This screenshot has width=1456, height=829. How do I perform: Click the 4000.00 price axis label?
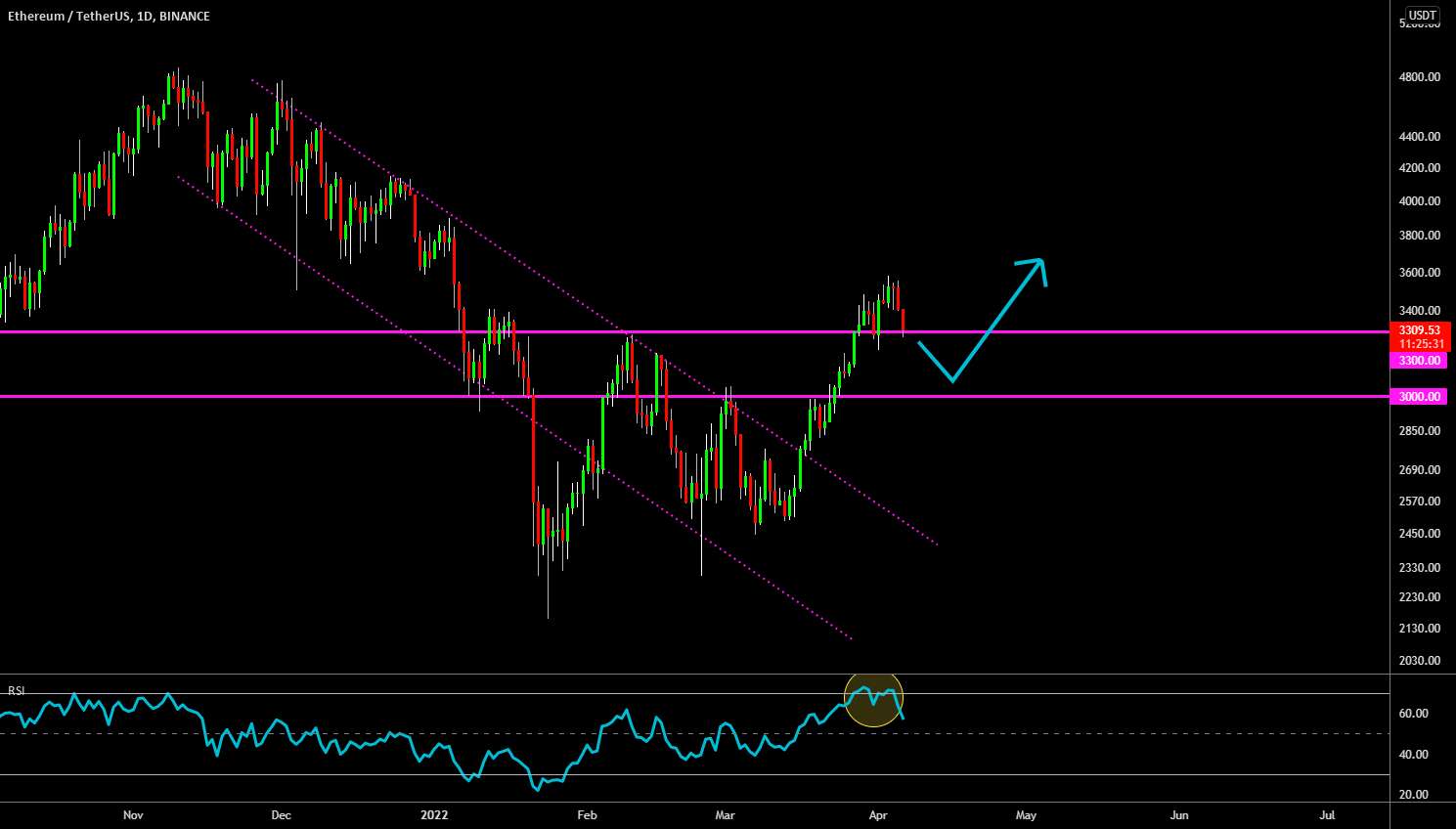(x=1420, y=201)
